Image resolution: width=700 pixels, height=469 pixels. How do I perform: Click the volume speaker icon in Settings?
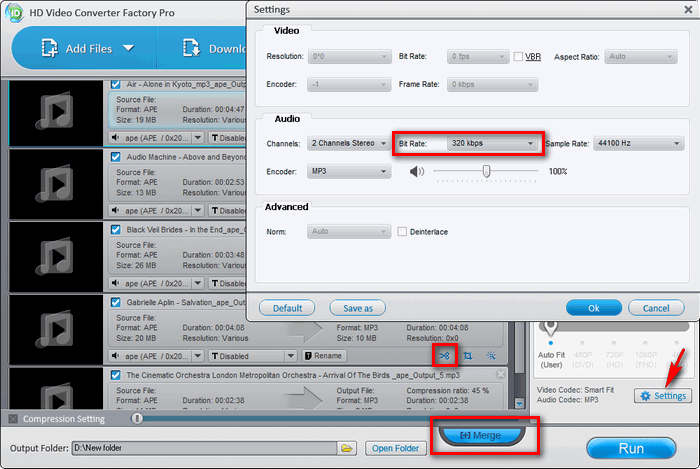pos(417,171)
